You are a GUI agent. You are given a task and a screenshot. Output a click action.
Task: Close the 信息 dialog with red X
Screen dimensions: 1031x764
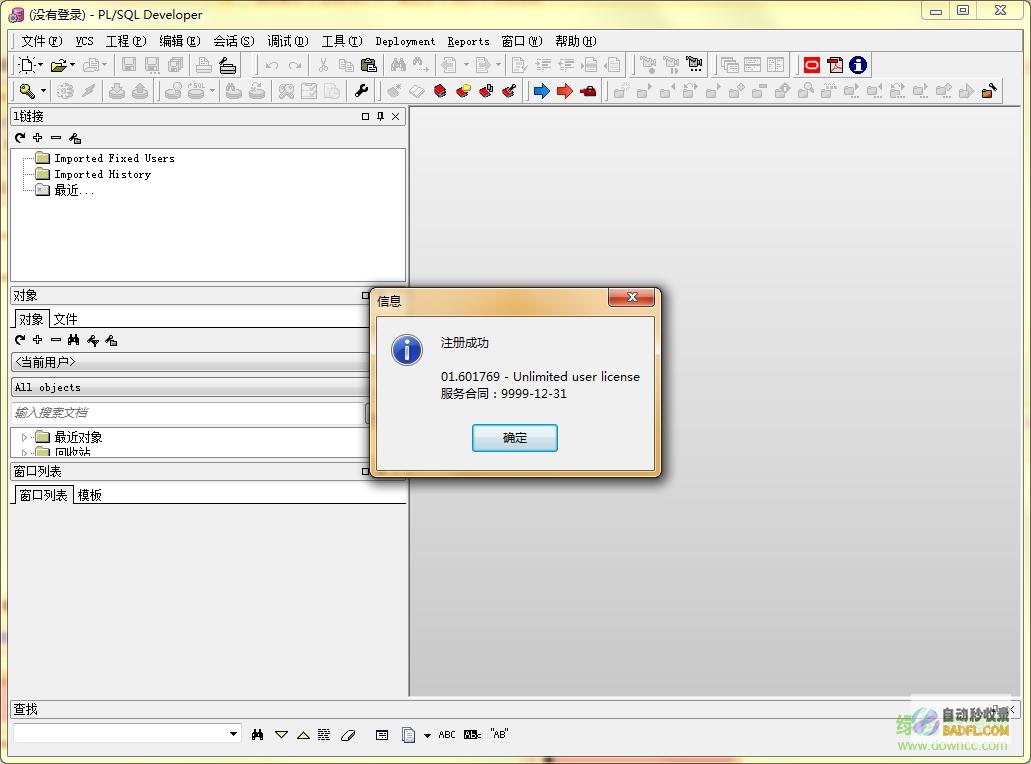click(x=631, y=297)
